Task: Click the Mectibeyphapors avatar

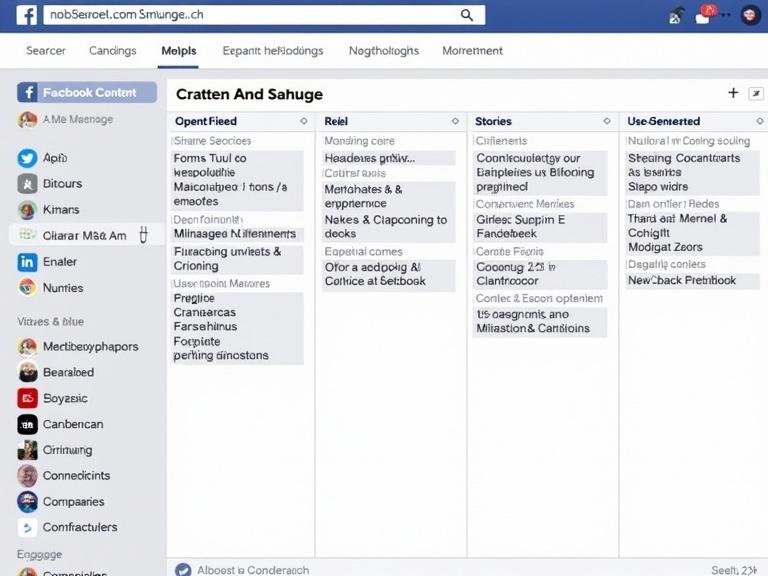Action: point(27,346)
